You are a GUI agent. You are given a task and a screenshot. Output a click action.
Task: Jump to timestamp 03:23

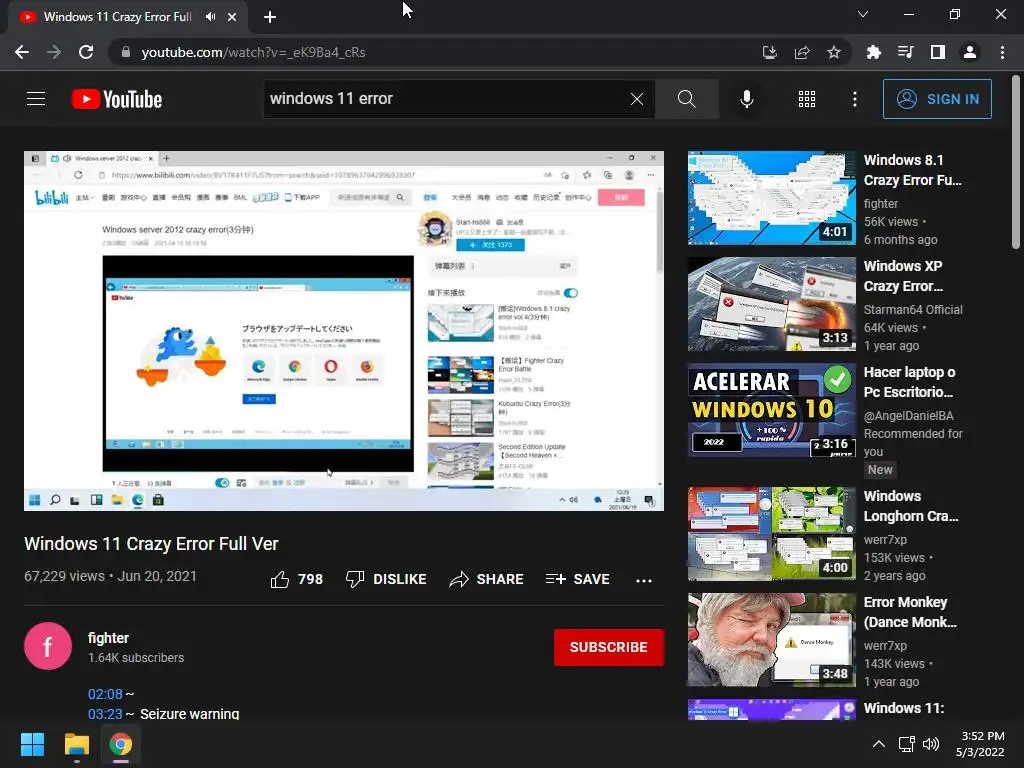click(x=105, y=714)
